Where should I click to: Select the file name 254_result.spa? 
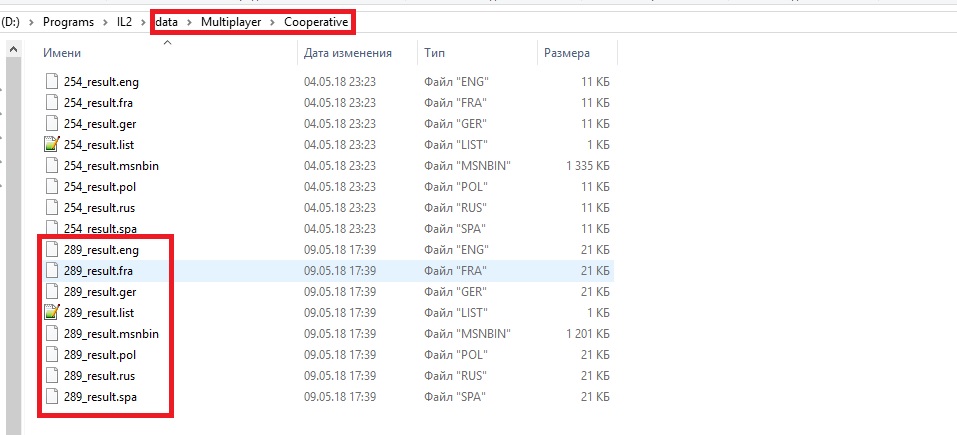[x=100, y=229]
